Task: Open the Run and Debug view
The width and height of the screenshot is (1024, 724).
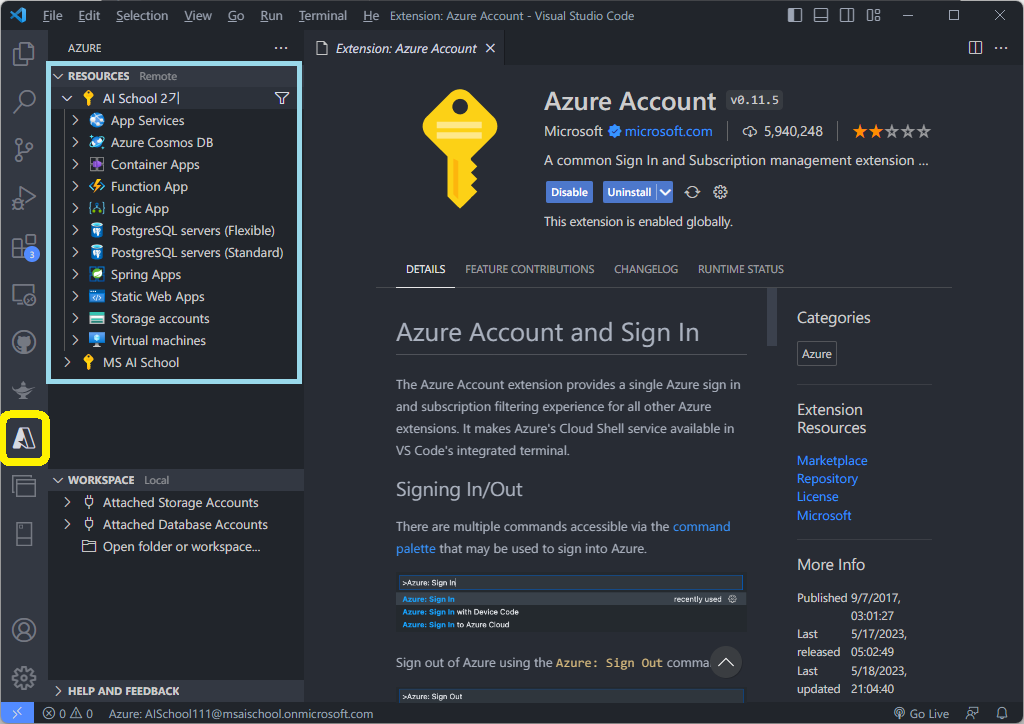Action: coord(24,198)
